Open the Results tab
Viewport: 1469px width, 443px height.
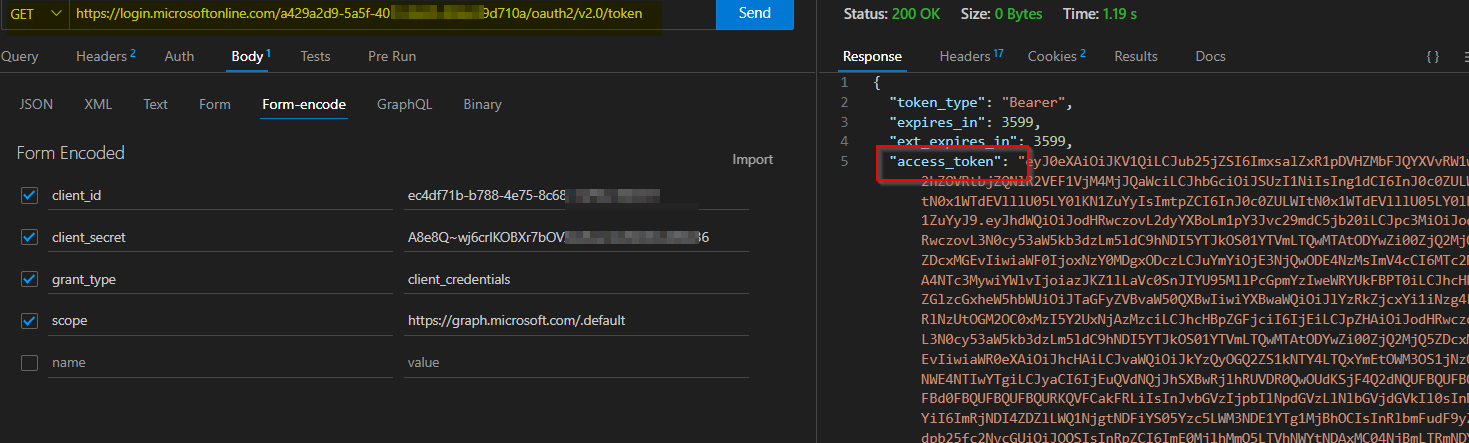[x=1136, y=56]
